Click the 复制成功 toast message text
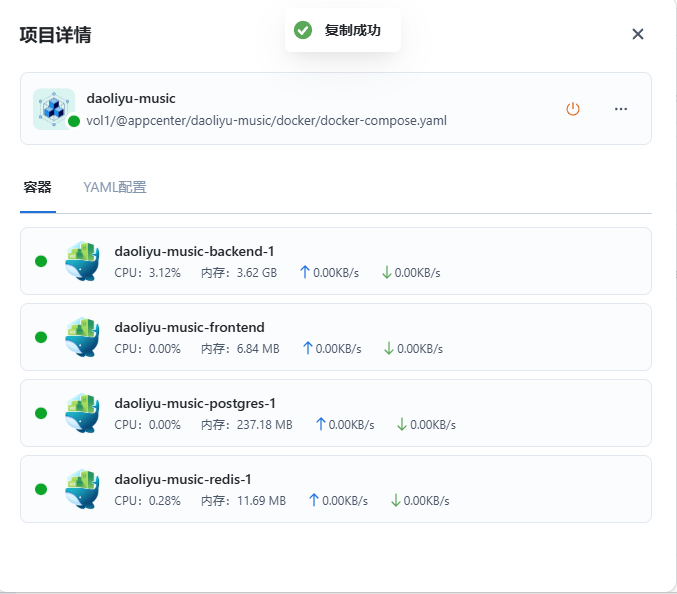The image size is (677, 594). pyautogui.click(x=352, y=30)
